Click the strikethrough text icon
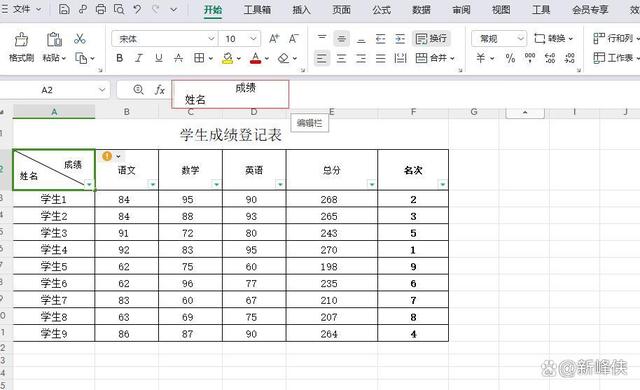Screen dimensions: 640x390 click(178, 58)
